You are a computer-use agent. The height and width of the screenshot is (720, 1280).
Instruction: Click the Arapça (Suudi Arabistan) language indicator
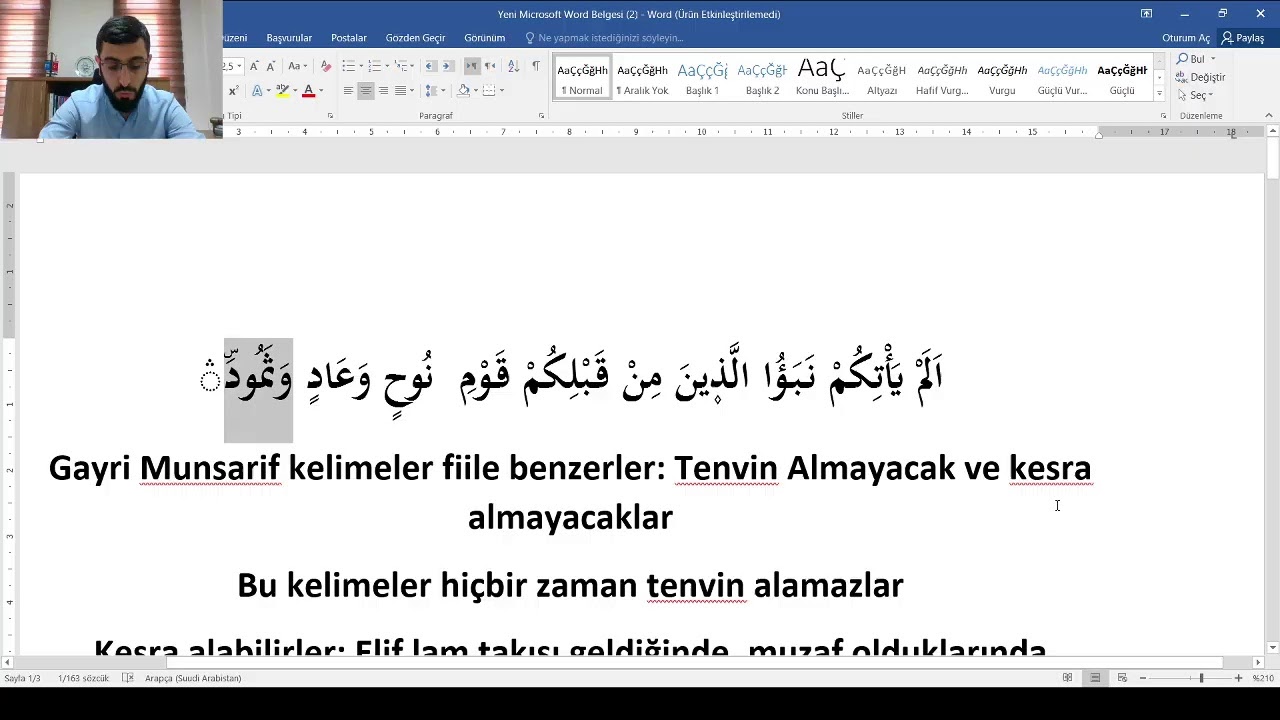pos(193,678)
